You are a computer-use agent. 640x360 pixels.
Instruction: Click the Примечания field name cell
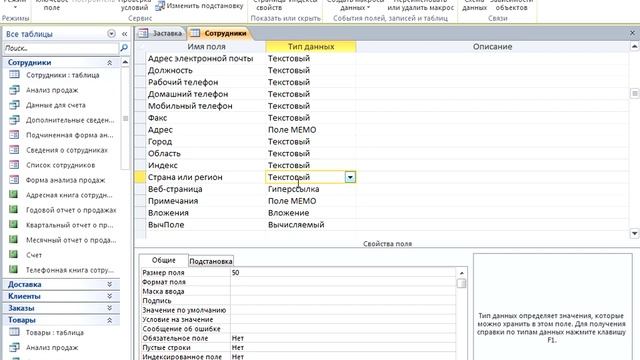point(206,201)
